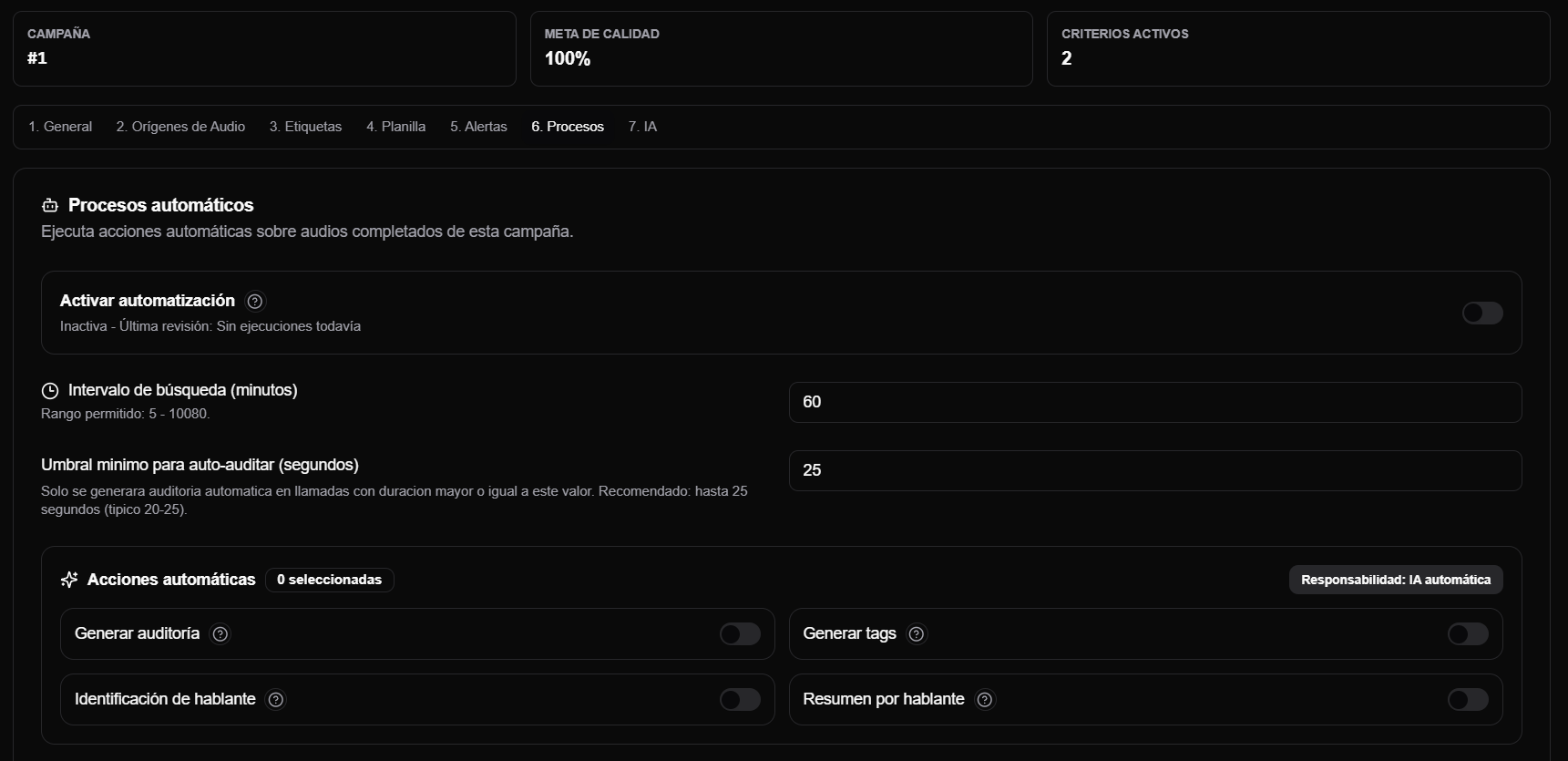Screen dimensions: 1568x761
Task: Click sparkle icon by Acciones automáticas
Action: click(69, 580)
